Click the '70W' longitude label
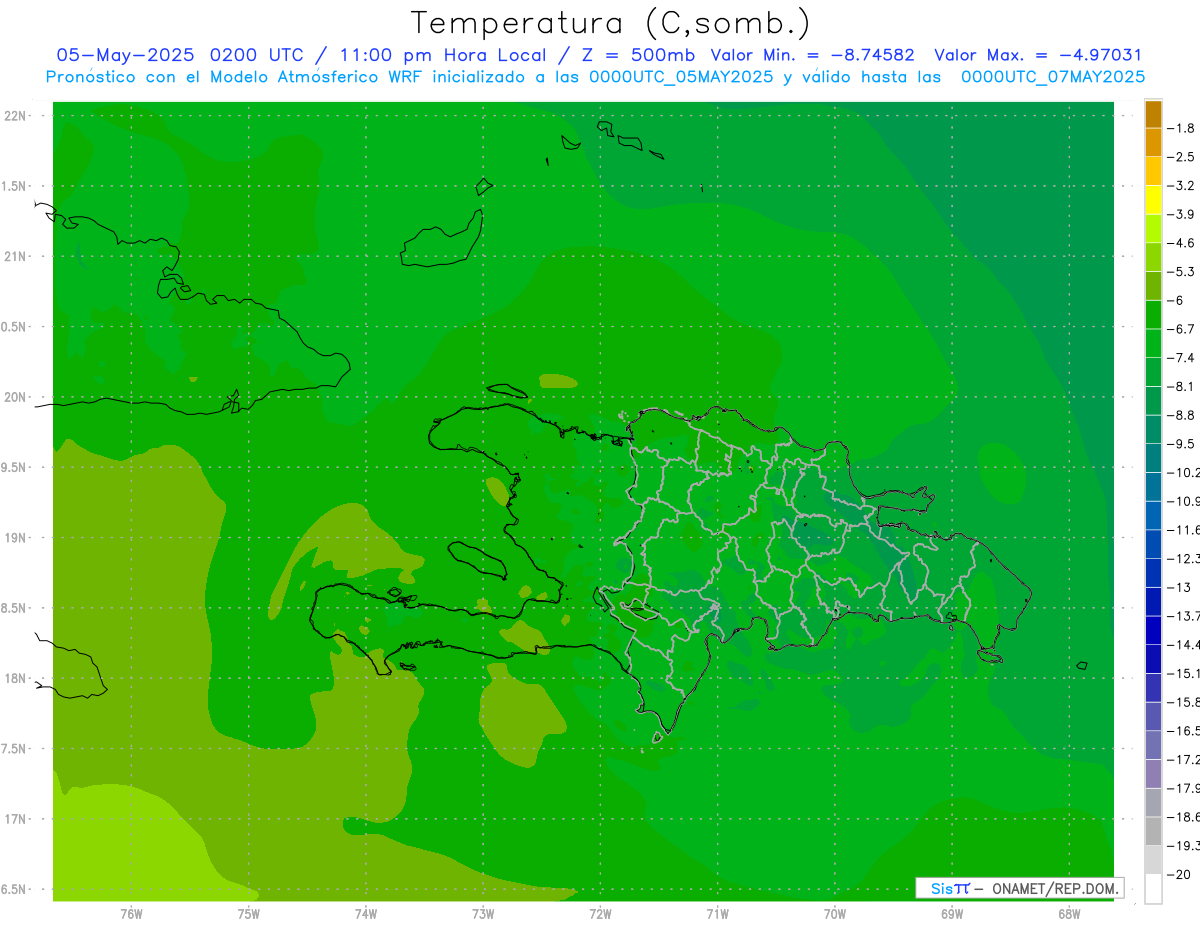 click(x=835, y=913)
